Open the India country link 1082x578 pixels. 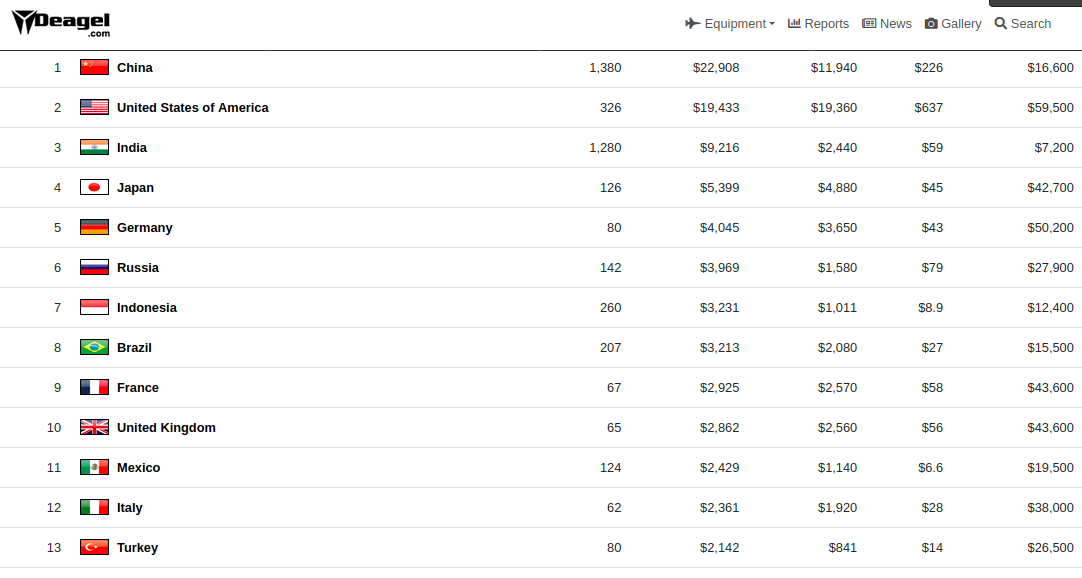point(132,147)
